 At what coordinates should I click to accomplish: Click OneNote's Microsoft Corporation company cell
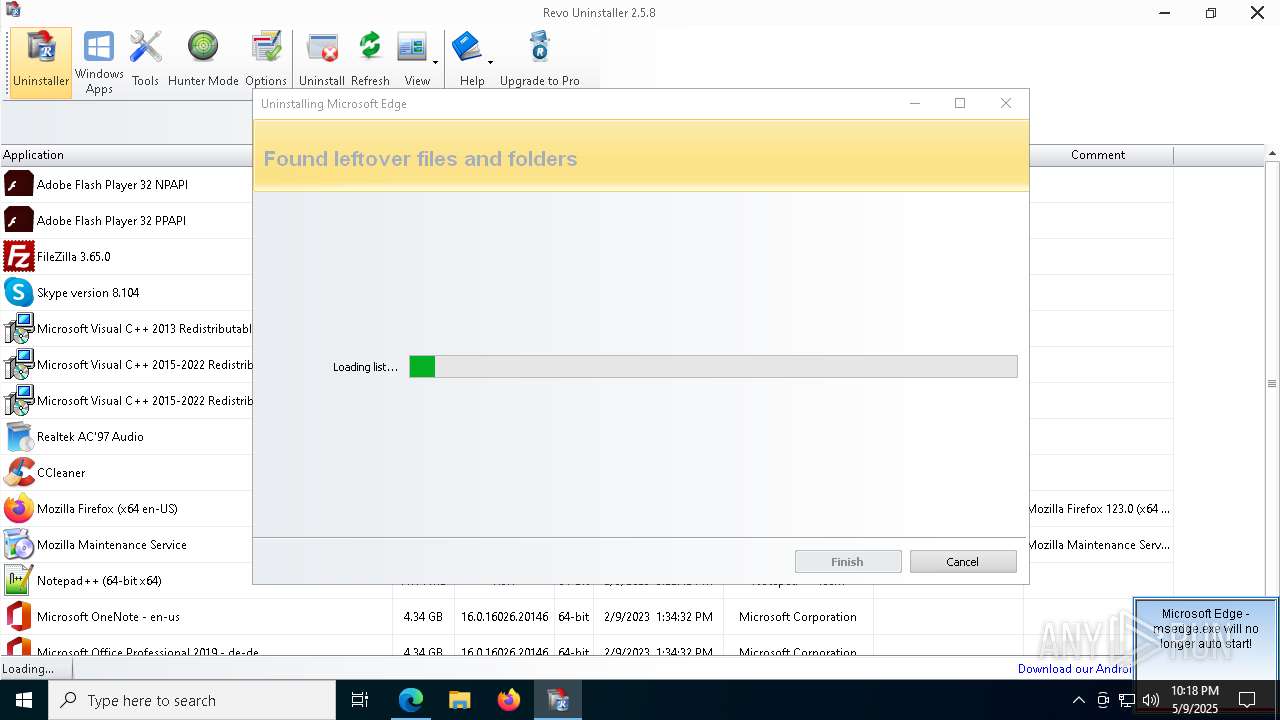[798, 617]
